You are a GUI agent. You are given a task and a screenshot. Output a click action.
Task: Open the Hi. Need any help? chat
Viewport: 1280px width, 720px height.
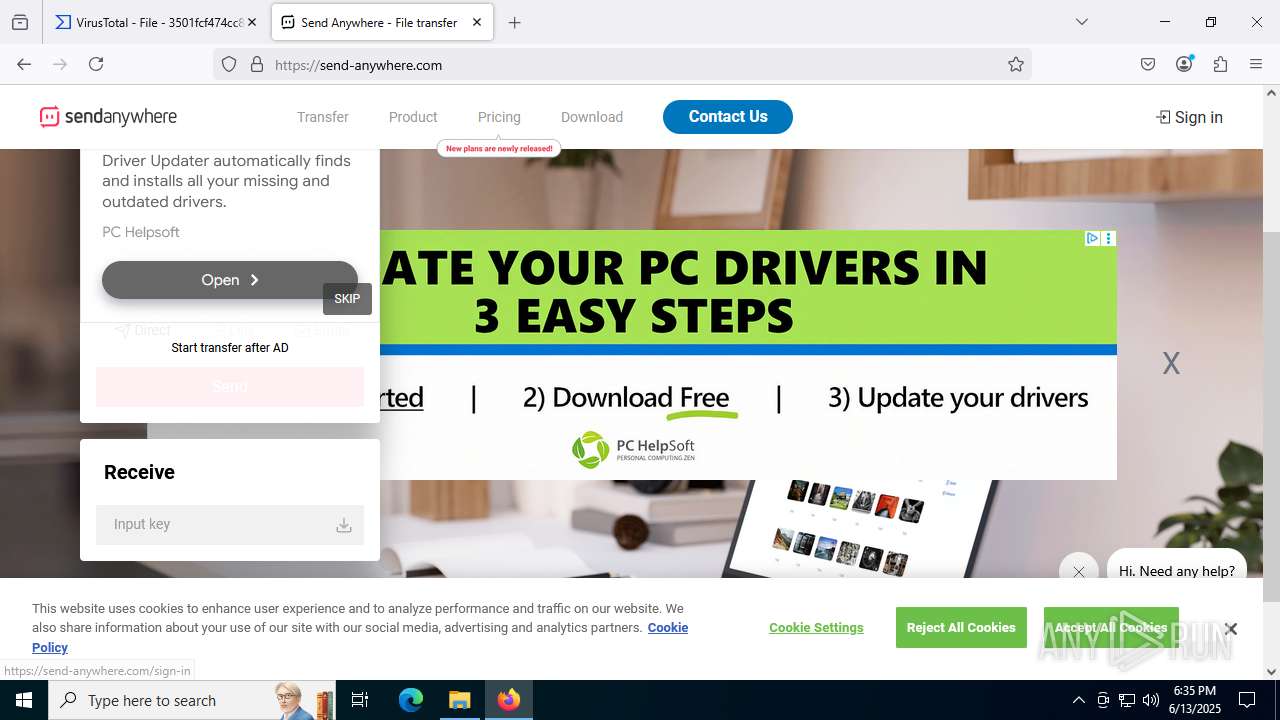pos(1177,571)
